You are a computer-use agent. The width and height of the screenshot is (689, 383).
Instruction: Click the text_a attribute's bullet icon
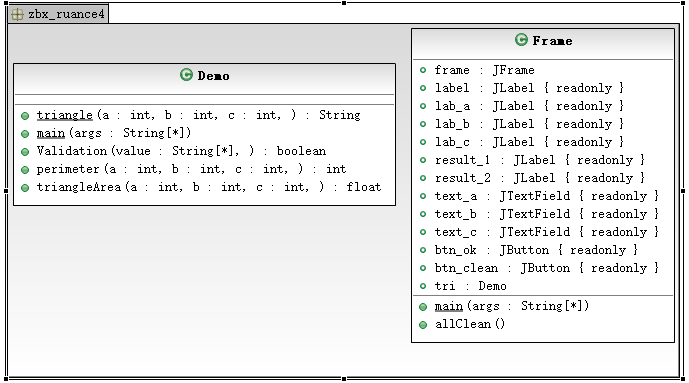pos(423,196)
